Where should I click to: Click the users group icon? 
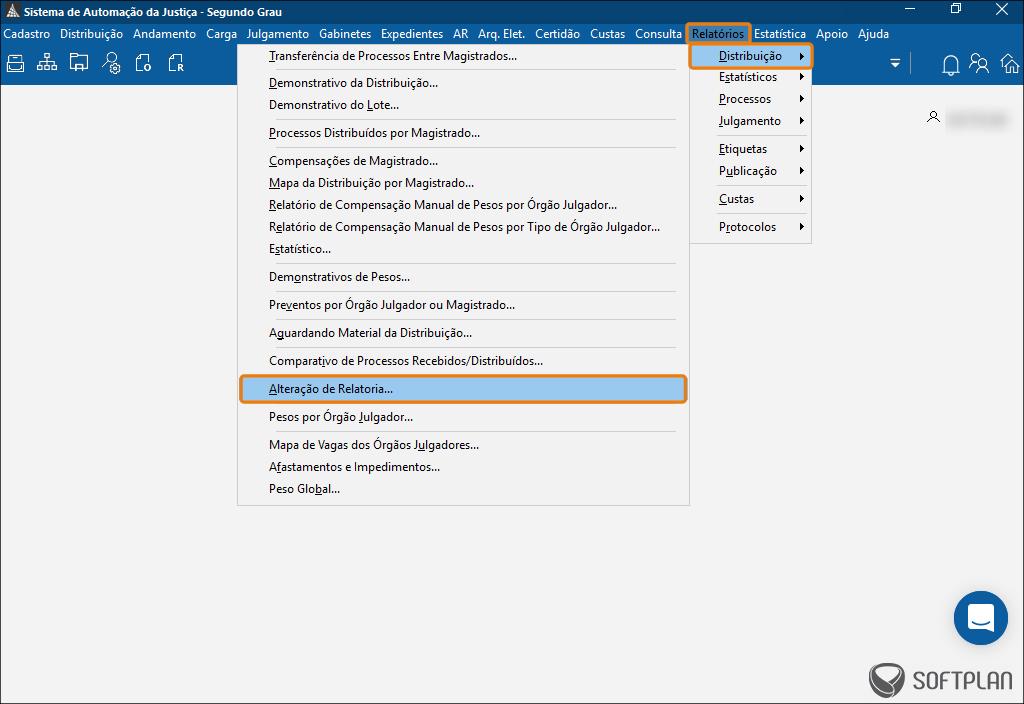pyautogui.click(x=978, y=63)
